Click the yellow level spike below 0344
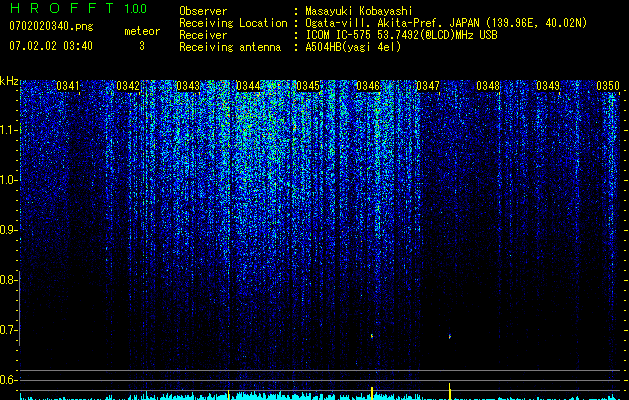The height and width of the screenshot is (400, 629). point(228,395)
